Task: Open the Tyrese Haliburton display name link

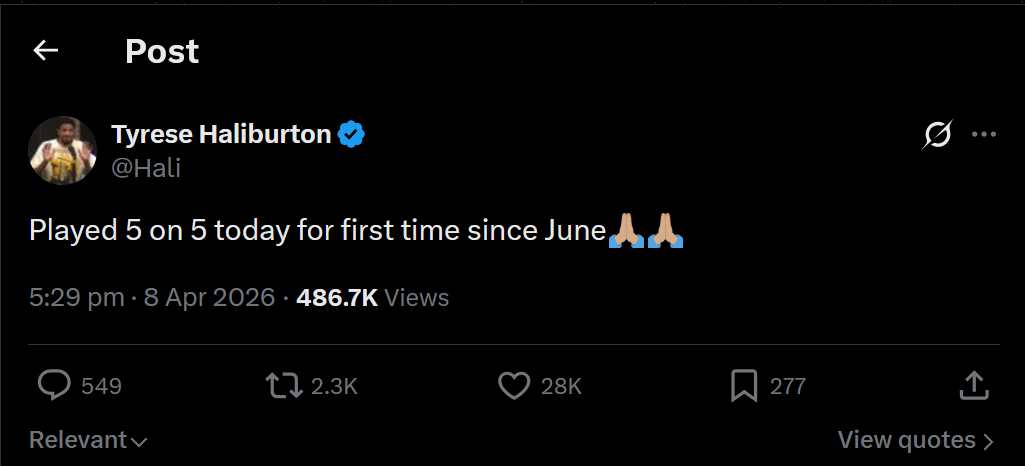Action: click(x=222, y=135)
